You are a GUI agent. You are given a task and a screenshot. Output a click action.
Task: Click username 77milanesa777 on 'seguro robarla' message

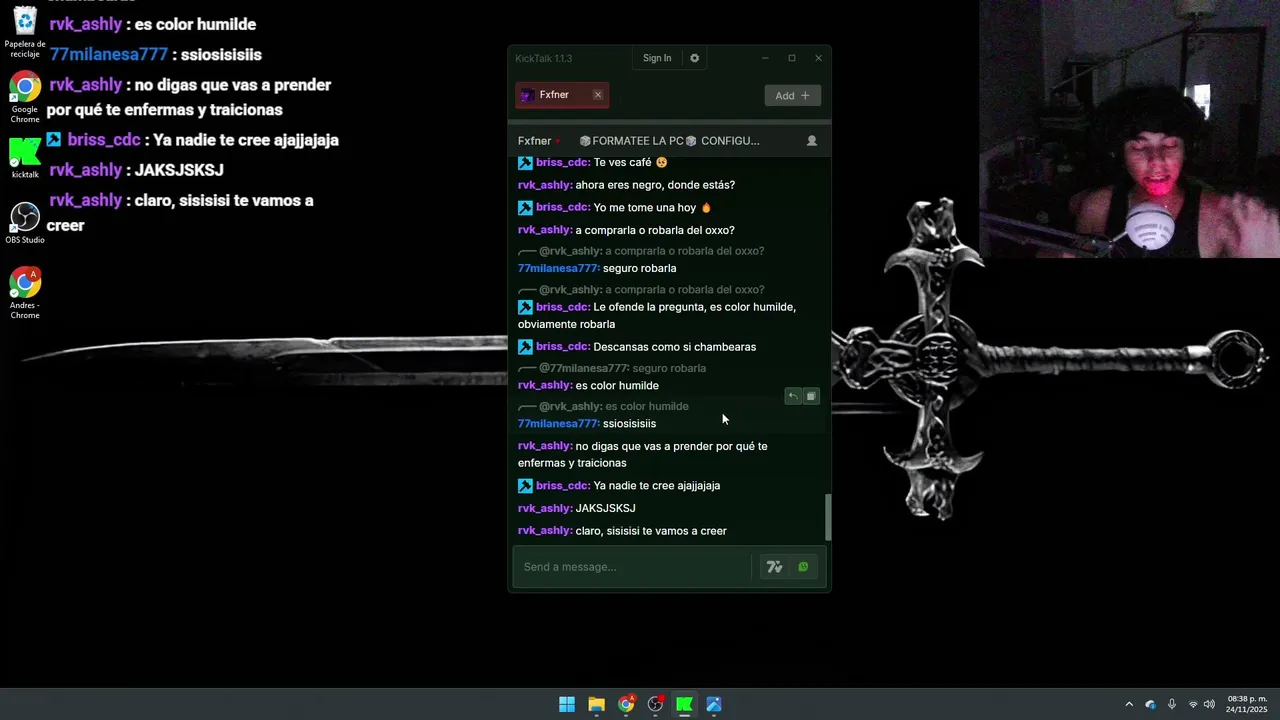(x=558, y=268)
